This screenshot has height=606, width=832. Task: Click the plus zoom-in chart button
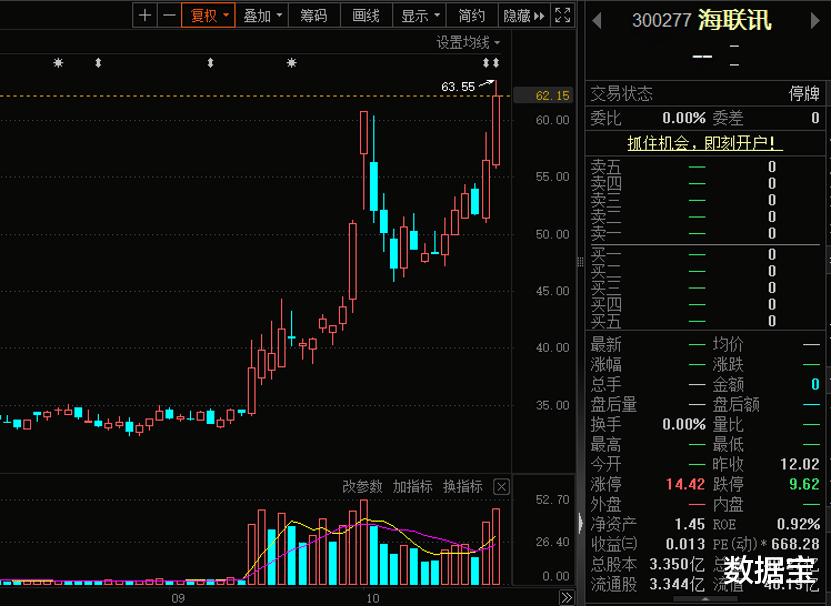144,15
